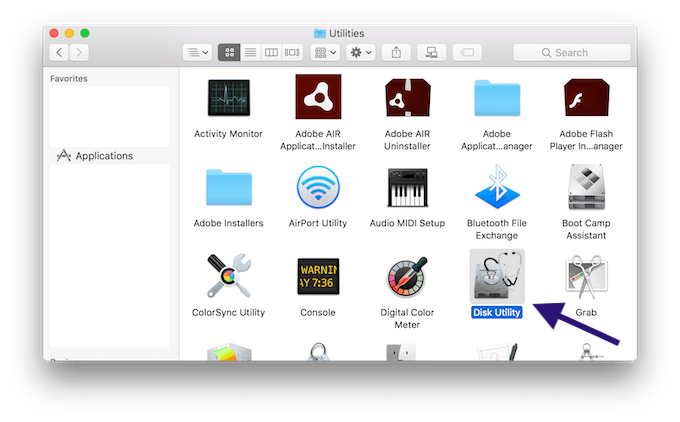Switch to column view
The image size is (680, 422).
coord(271,52)
